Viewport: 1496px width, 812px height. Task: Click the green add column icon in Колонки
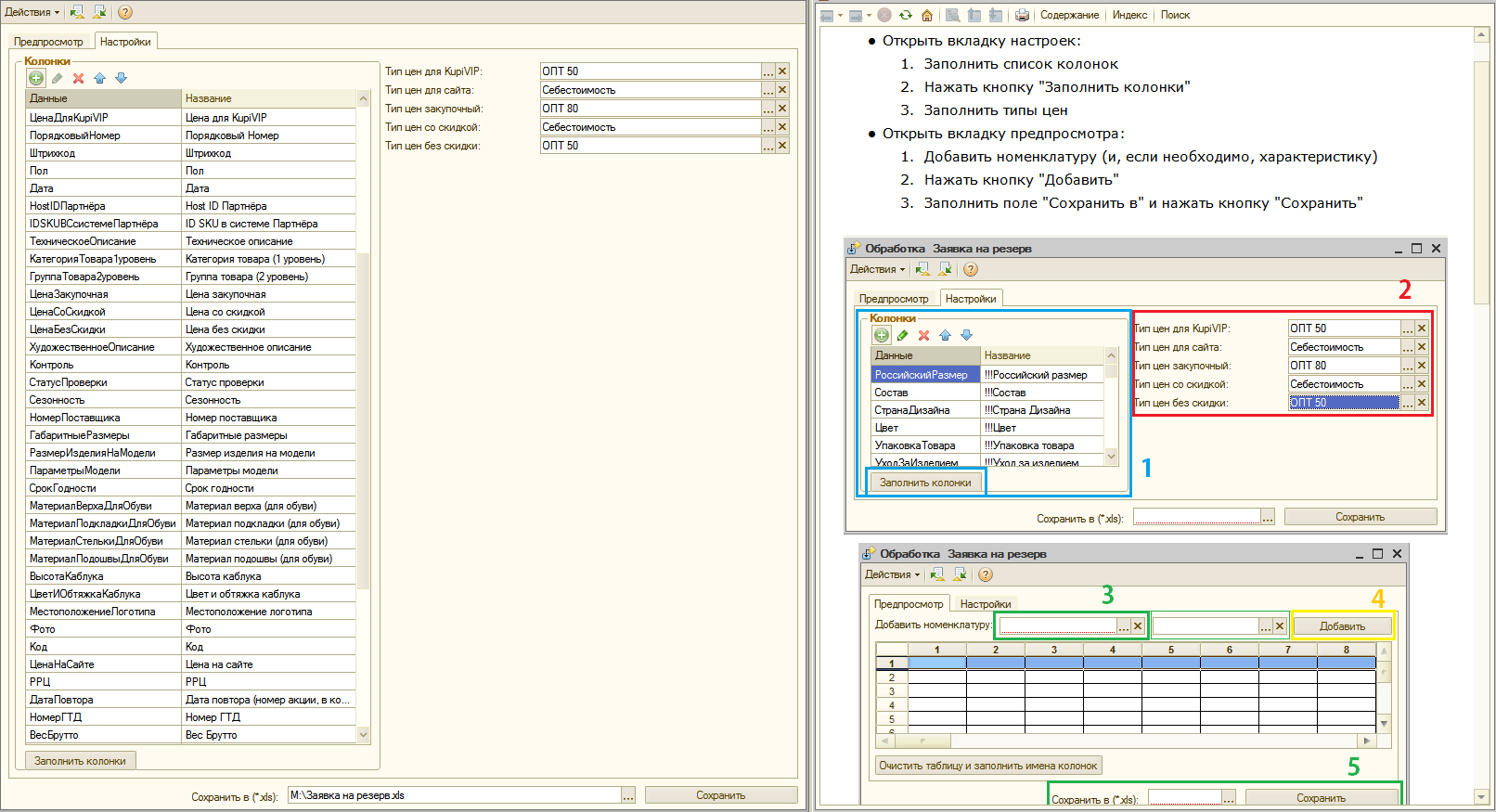[x=36, y=79]
